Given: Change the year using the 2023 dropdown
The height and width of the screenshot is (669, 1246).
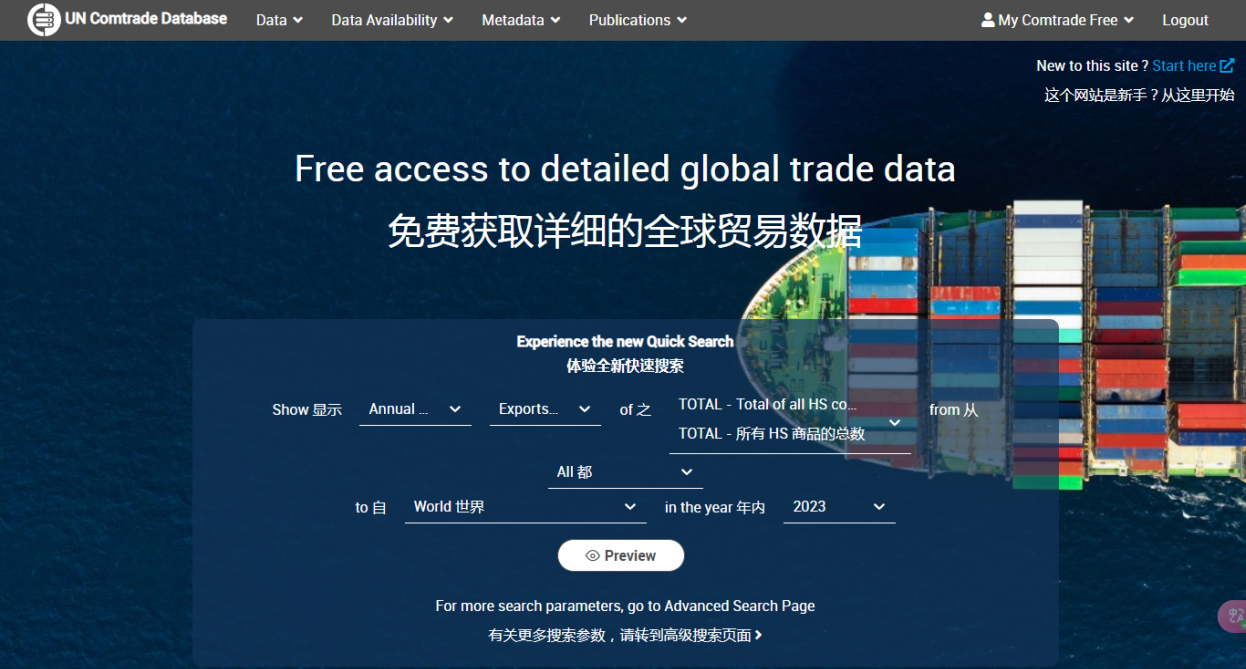Looking at the screenshot, I should (x=838, y=506).
